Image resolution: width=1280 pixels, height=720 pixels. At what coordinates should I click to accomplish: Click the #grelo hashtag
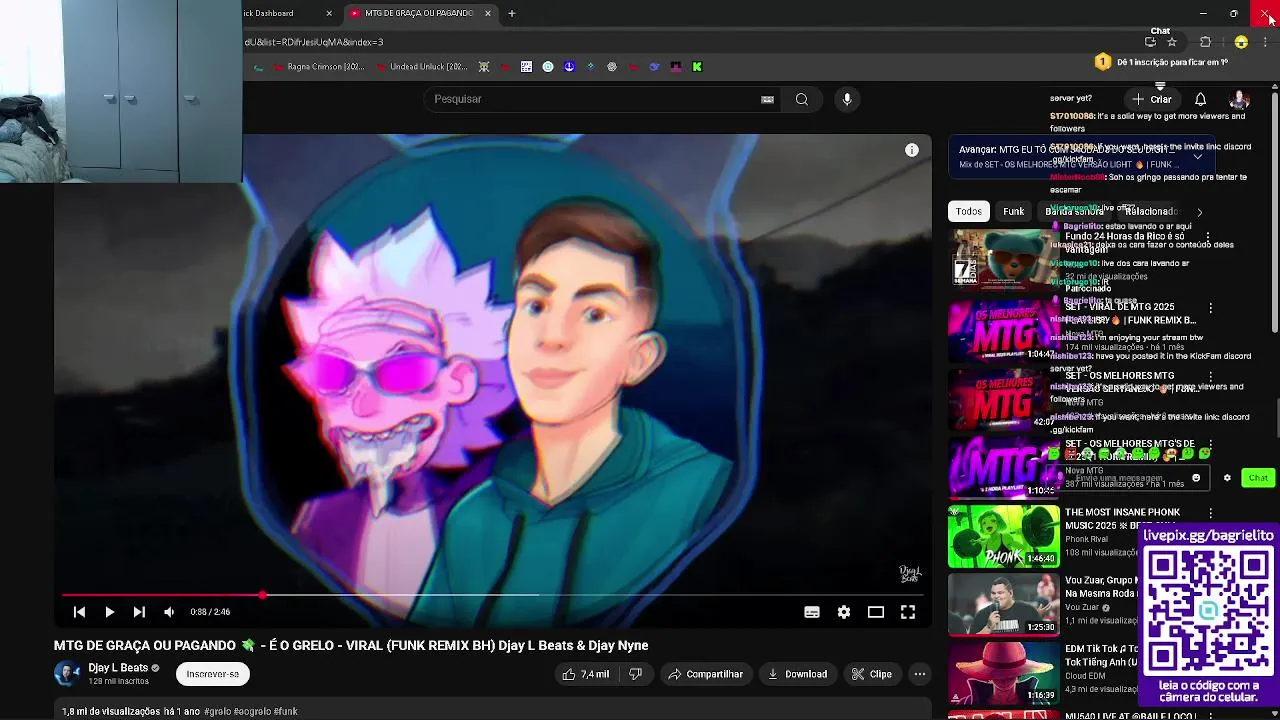(x=217, y=711)
